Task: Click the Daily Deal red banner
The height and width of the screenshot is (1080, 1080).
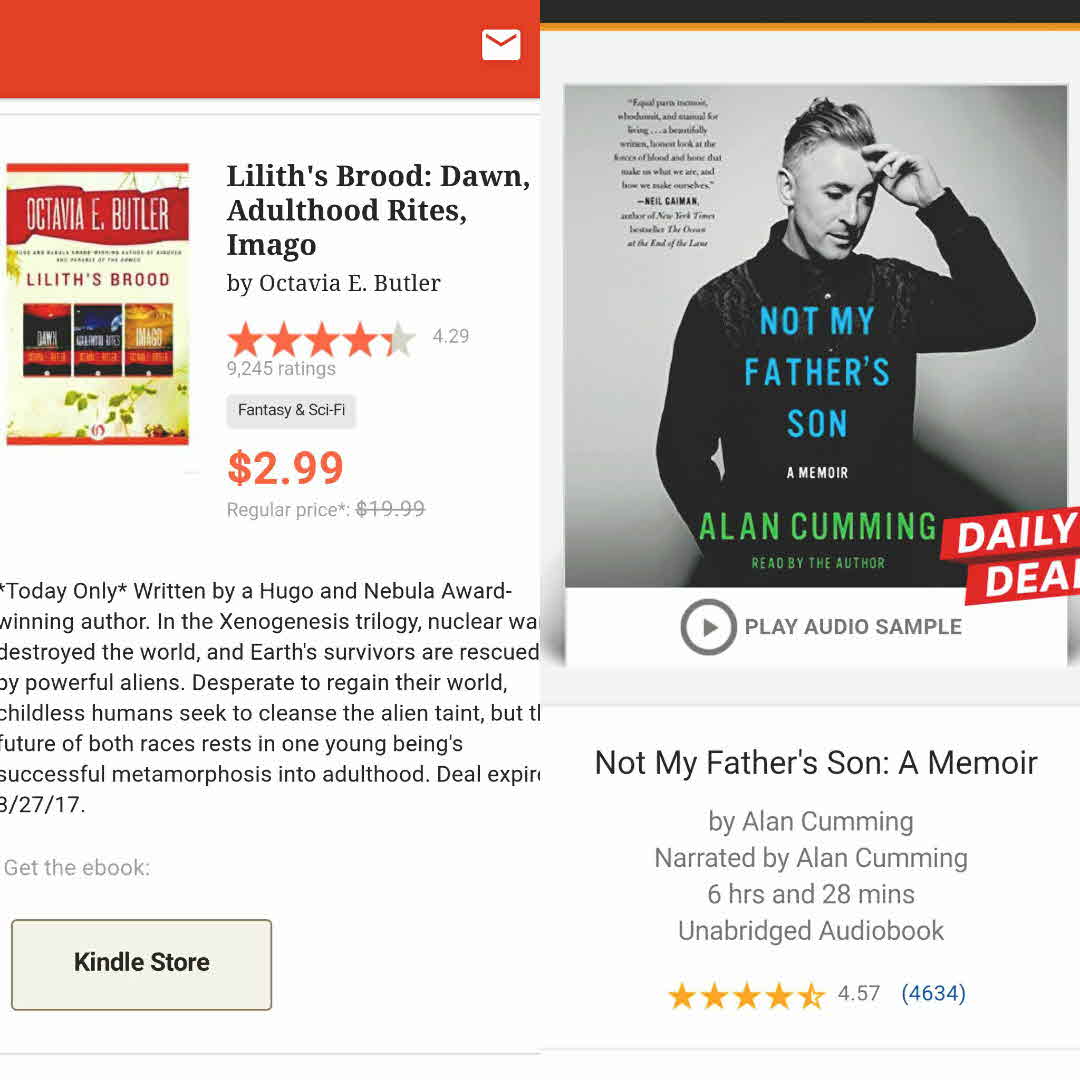Action: point(1010,554)
